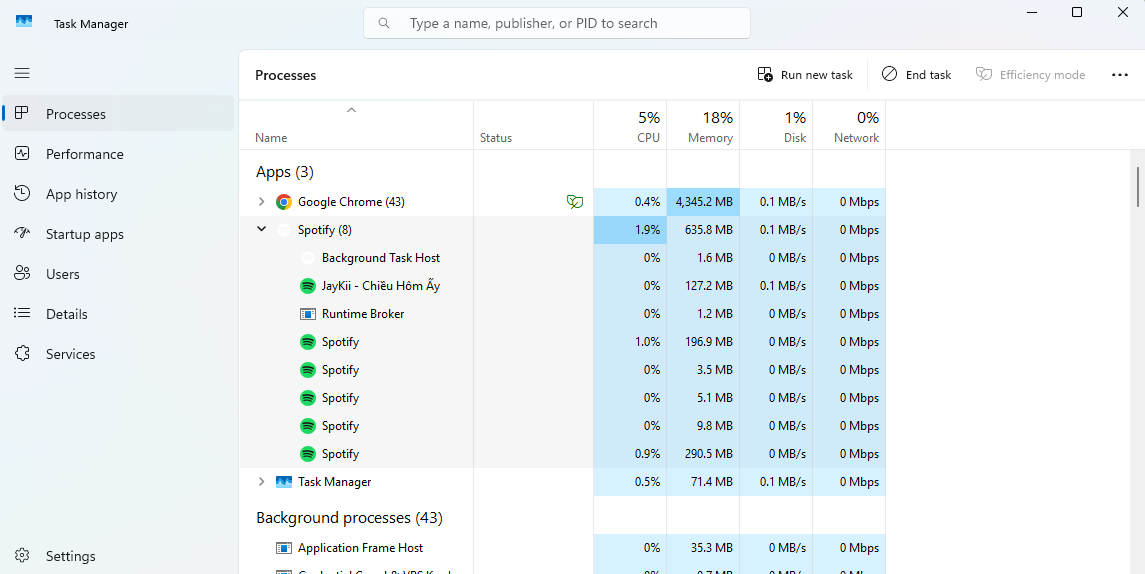The image size is (1145, 574).
Task: Click the App history clock icon
Action: [22, 194]
